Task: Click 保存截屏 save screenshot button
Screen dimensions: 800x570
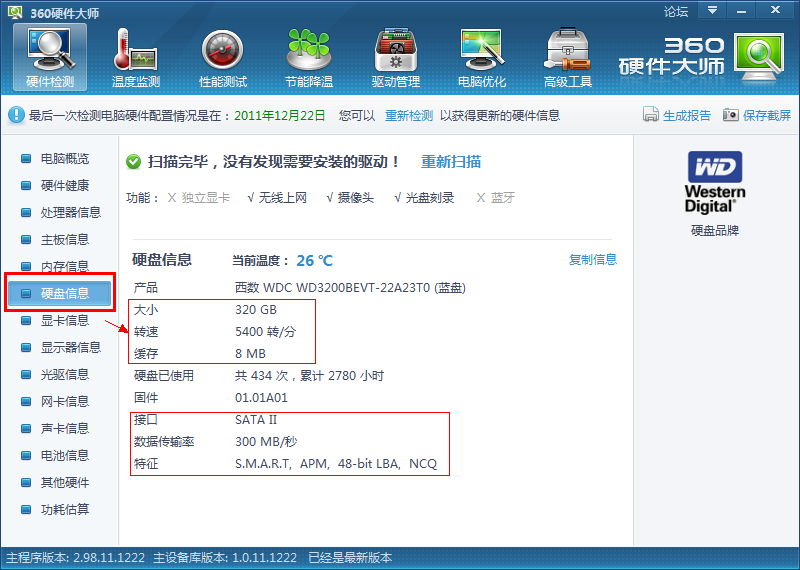Action: tap(757, 115)
